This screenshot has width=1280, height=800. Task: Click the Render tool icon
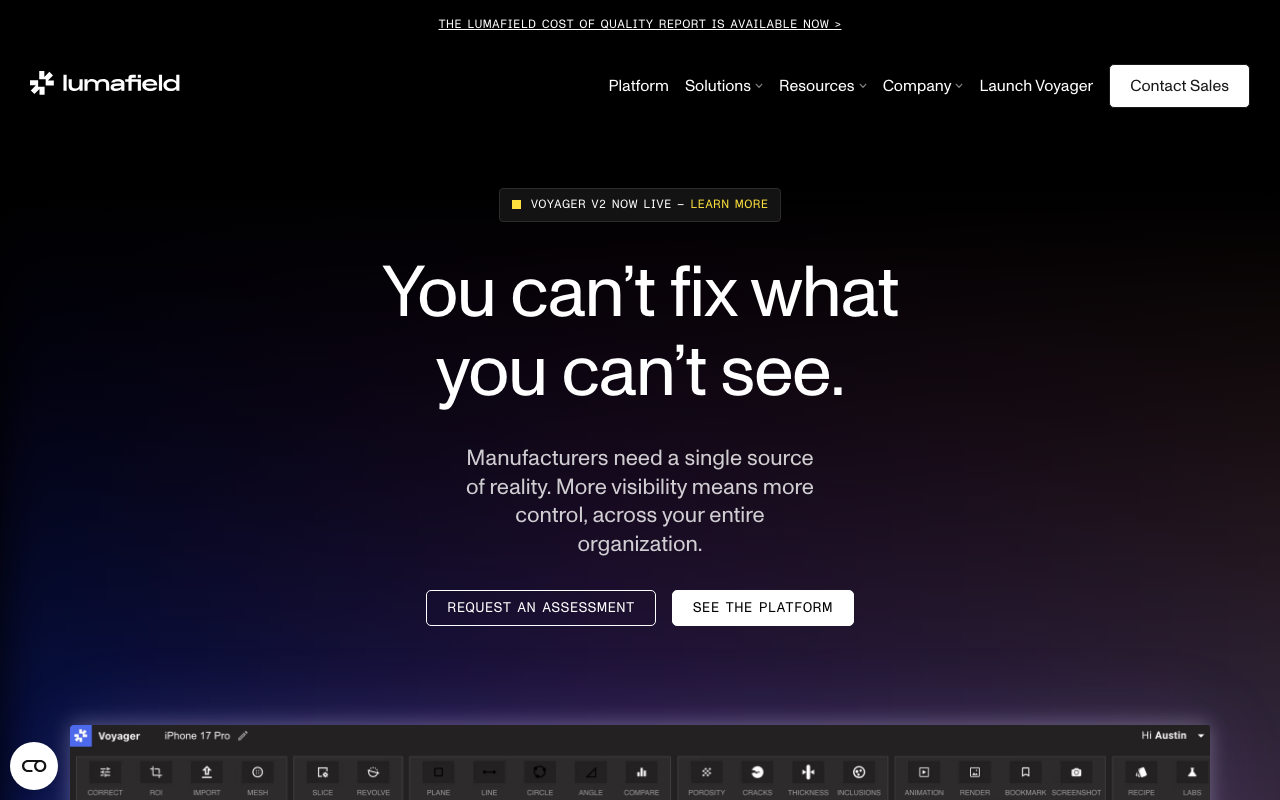point(975,772)
